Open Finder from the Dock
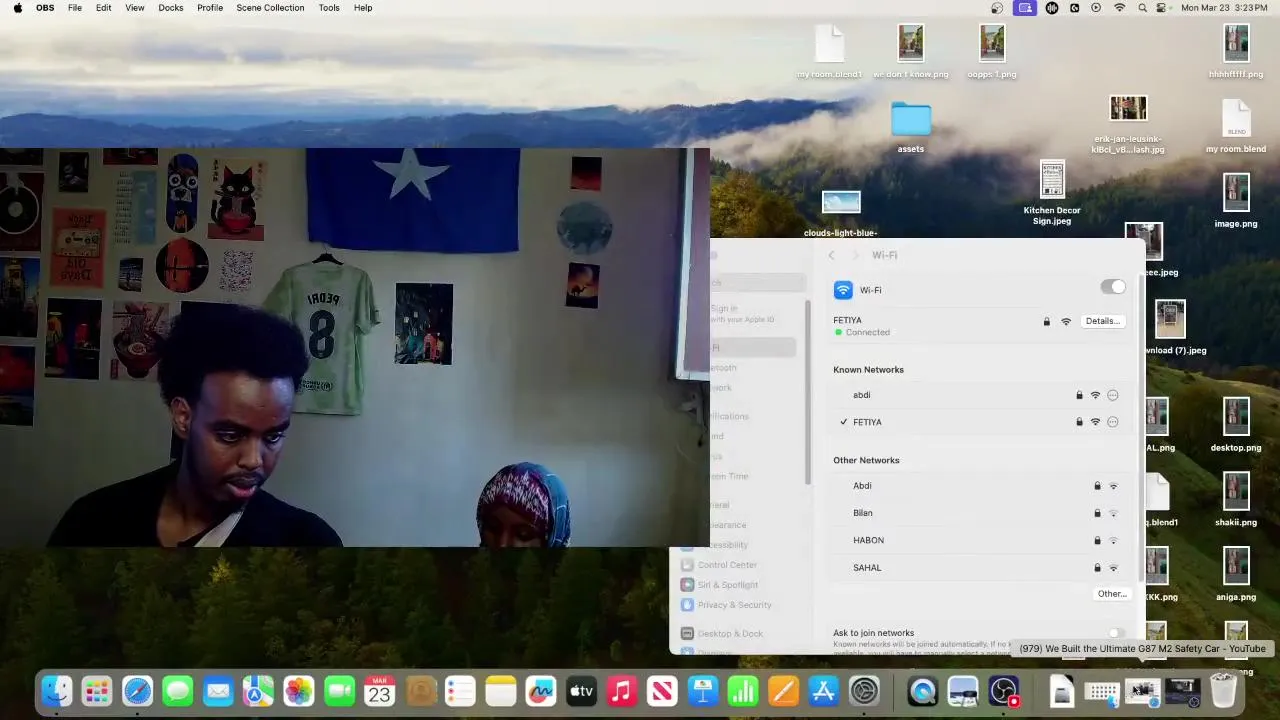 56,691
